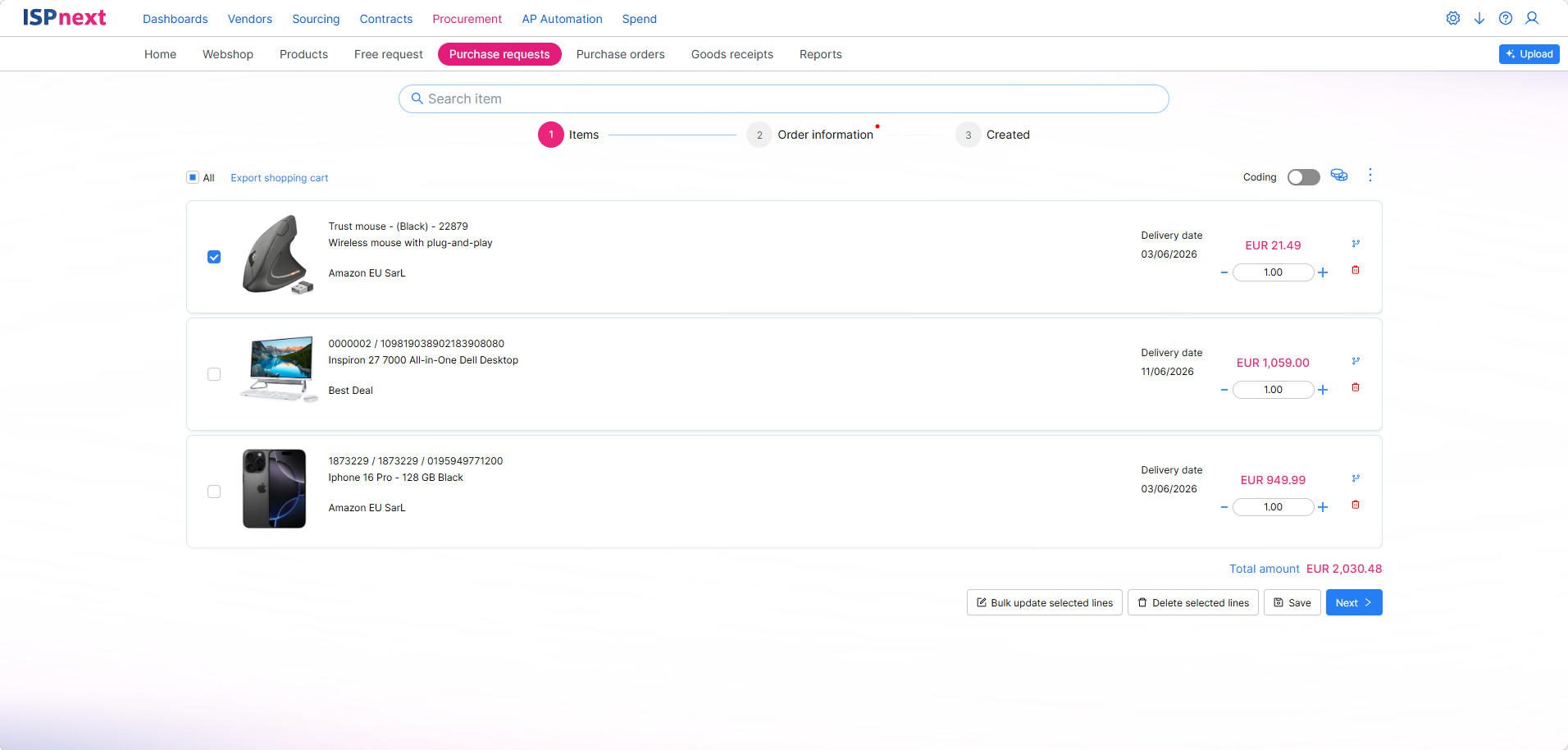Save the shopping cart
Screen dimensions: 1568x750
tap(1292, 602)
